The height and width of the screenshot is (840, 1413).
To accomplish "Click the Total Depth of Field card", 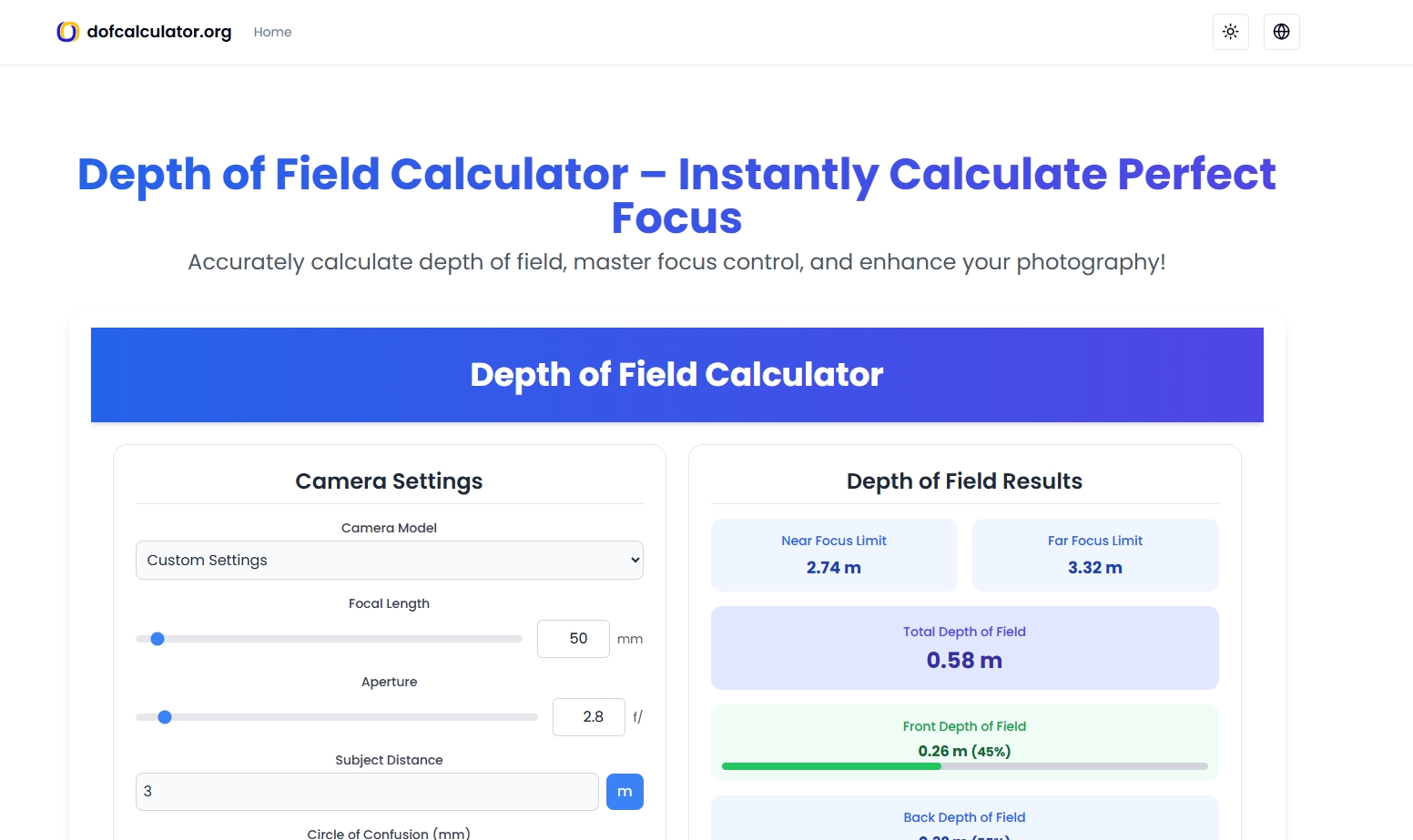I will [x=964, y=648].
